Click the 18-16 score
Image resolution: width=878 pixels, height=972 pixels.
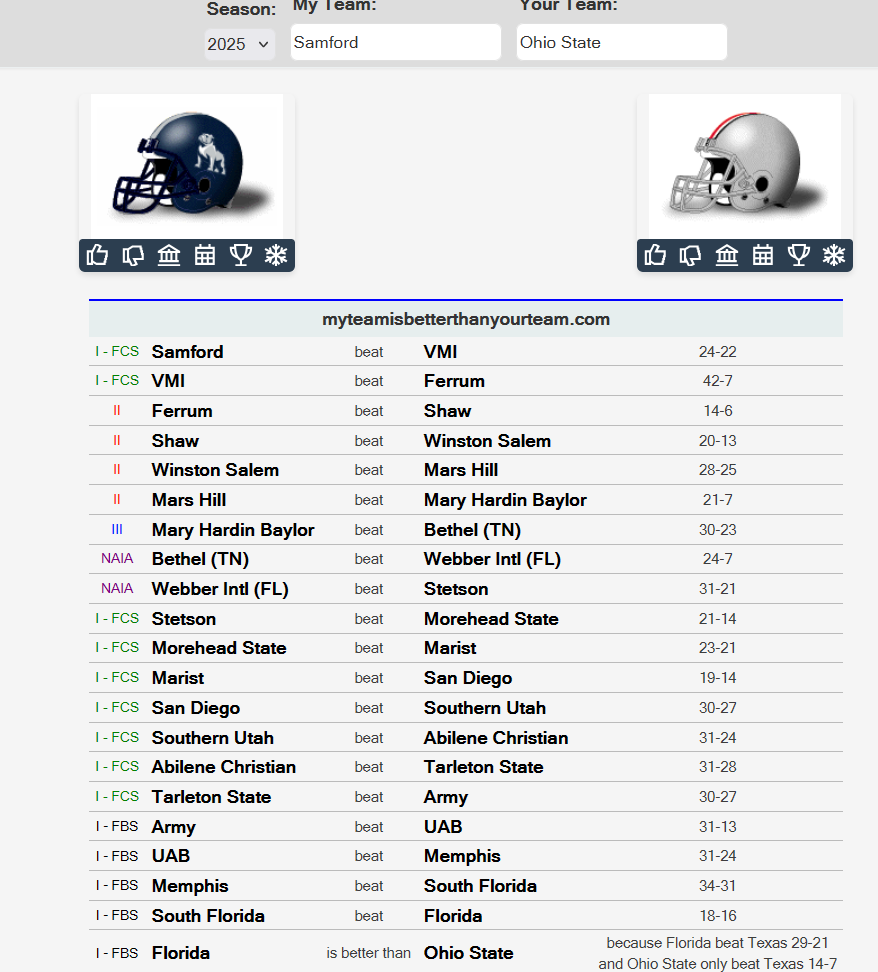tap(717, 916)
